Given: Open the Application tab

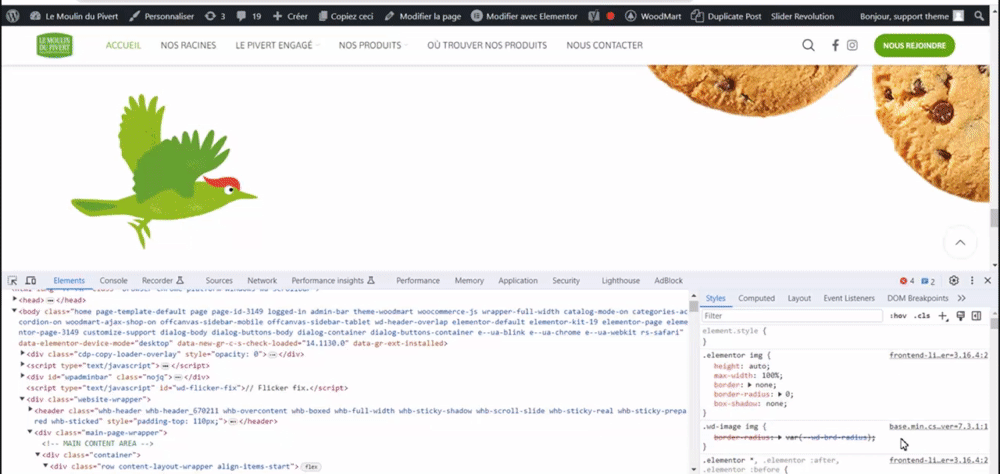Looking at the screenshot, I should (x=518, y=281).
